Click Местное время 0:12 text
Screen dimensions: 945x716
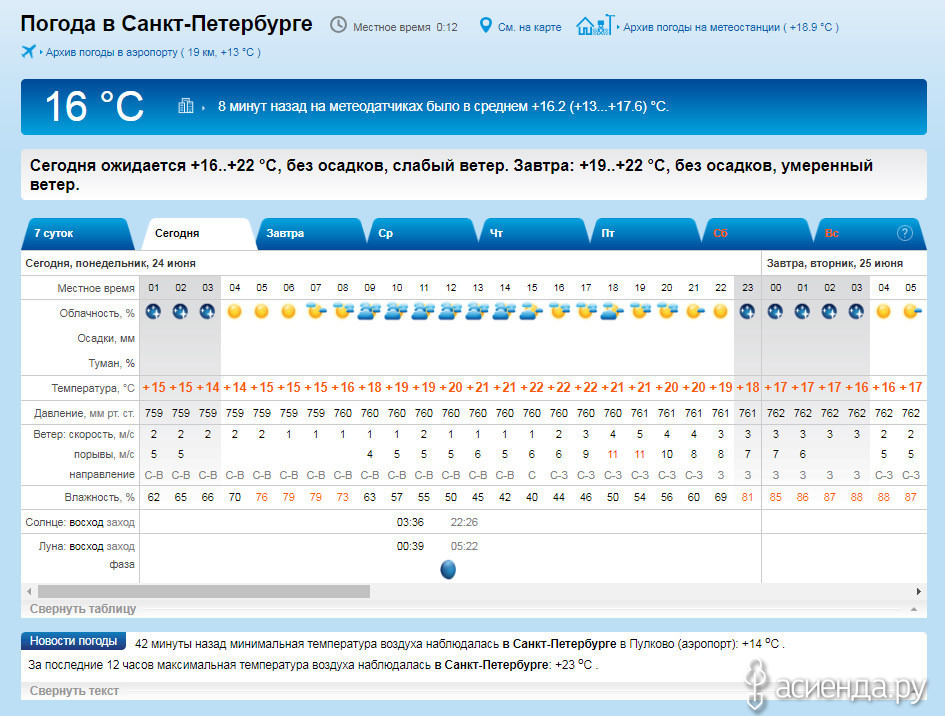tap(405, 27)
